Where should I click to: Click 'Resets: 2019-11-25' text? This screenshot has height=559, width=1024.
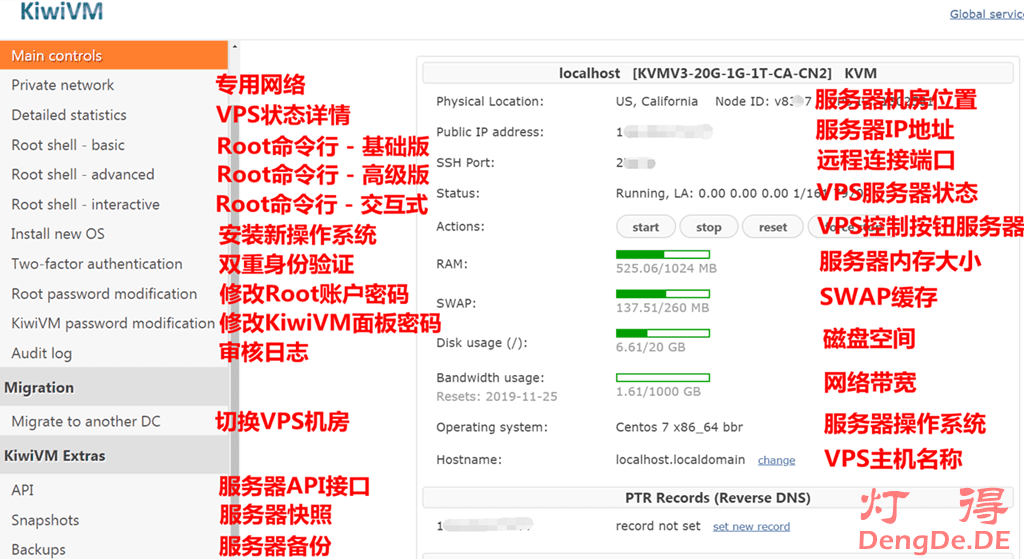497,396
